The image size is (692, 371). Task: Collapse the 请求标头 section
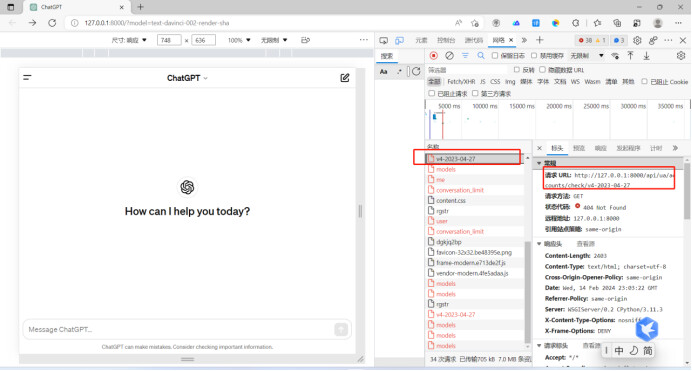coord(539,345)
